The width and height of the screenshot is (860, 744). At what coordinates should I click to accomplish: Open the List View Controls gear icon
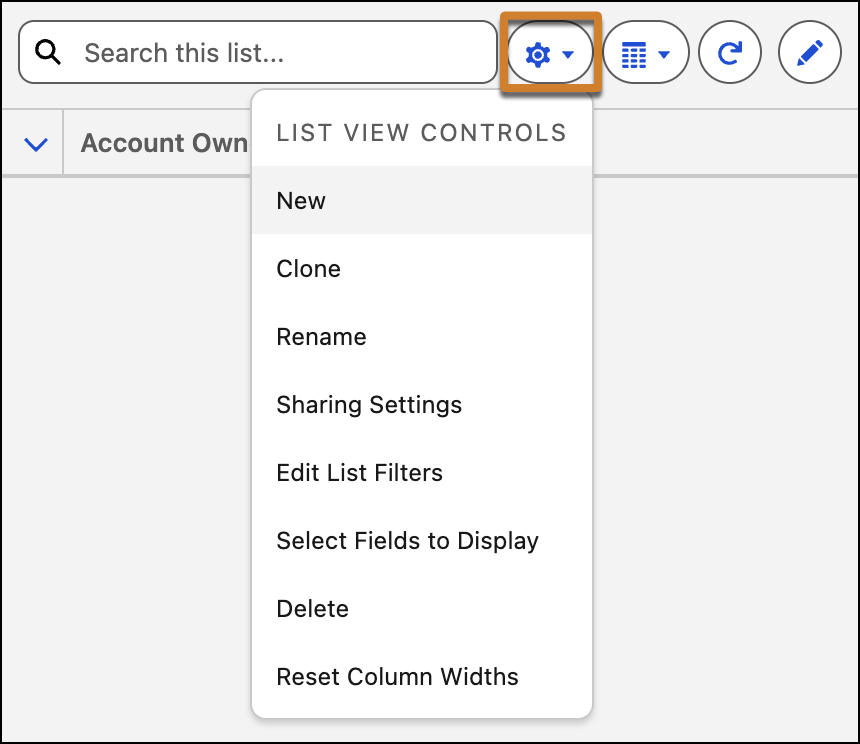click(538, 55)
